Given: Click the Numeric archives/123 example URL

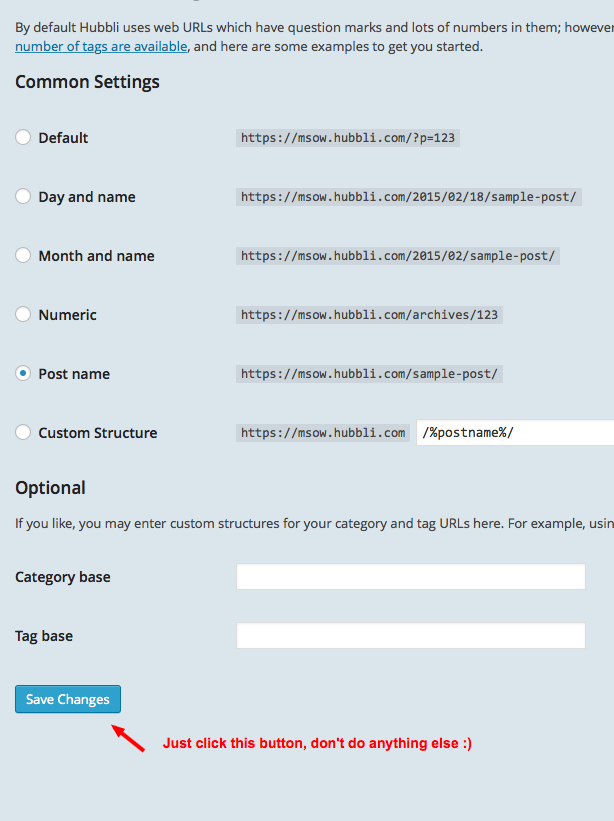Looking at the screenshot, I should point(368,315).
